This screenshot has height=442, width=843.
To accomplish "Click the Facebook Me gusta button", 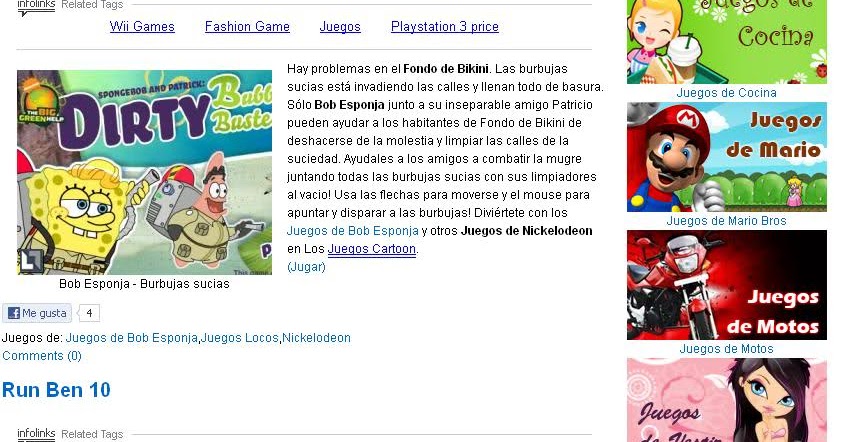I will click(x=37, y=313).
